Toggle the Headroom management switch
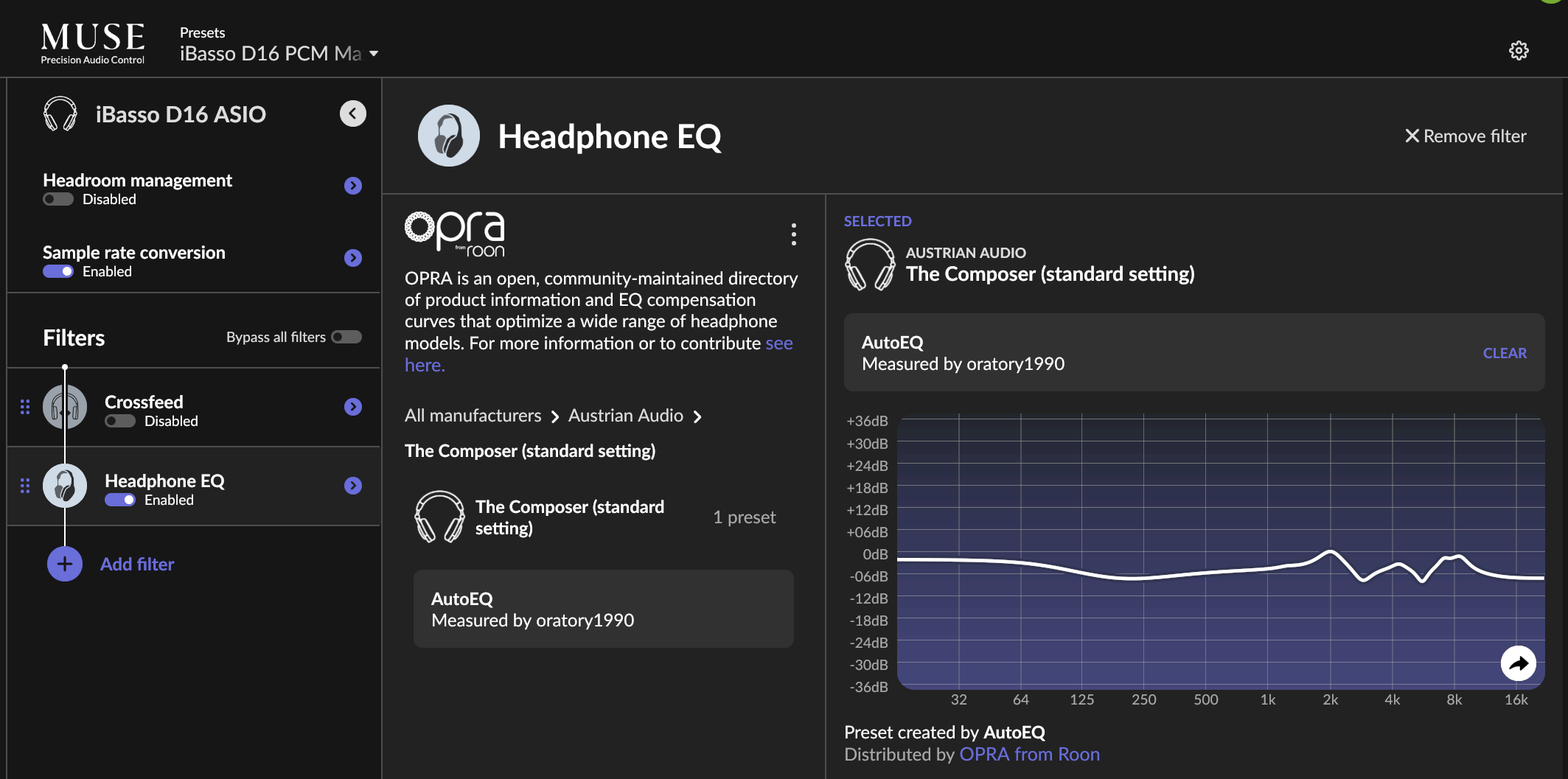The height and width of the screenshot is (779, 1568). pyautogui.click(x=58, y=199)
